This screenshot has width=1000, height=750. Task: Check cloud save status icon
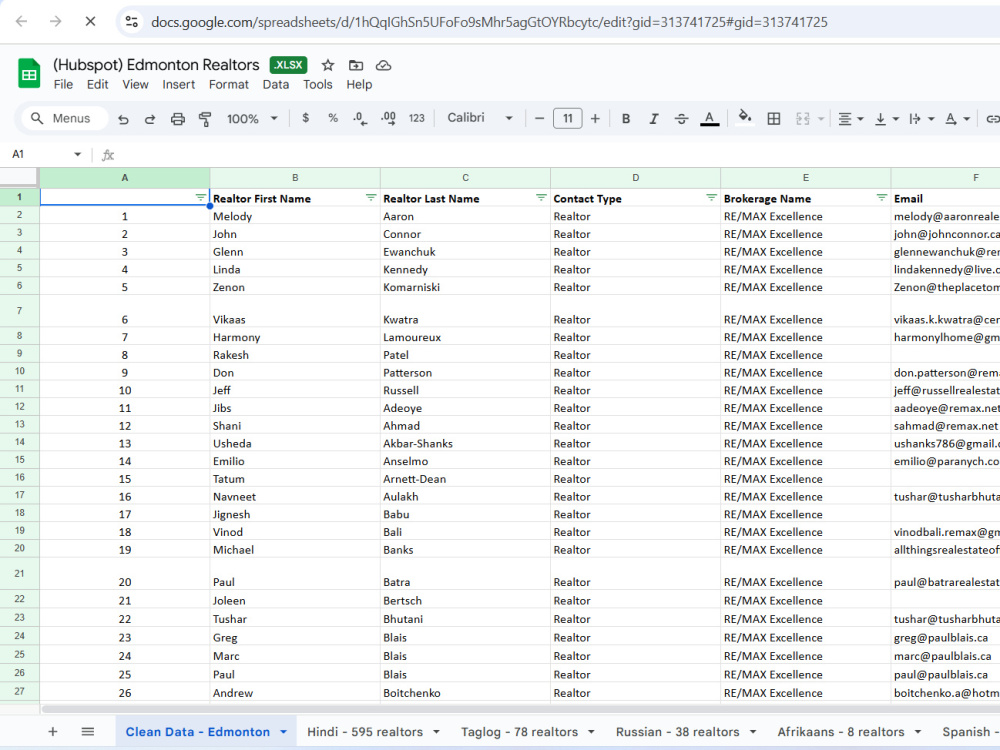click(x=383, y=65)
